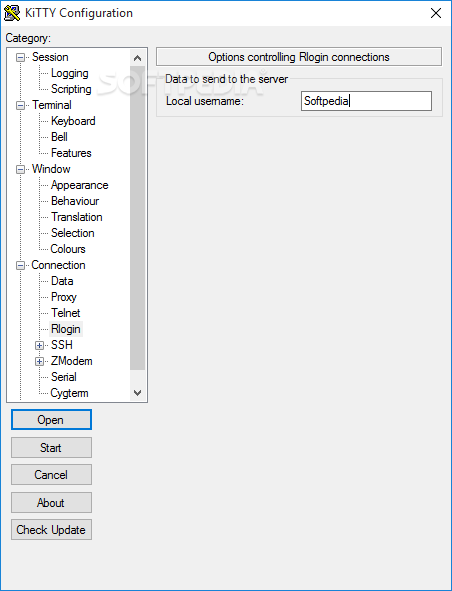Open the Scripting category
The height and width of the screenshot is (591, 452).
click(x=71, y=89)
